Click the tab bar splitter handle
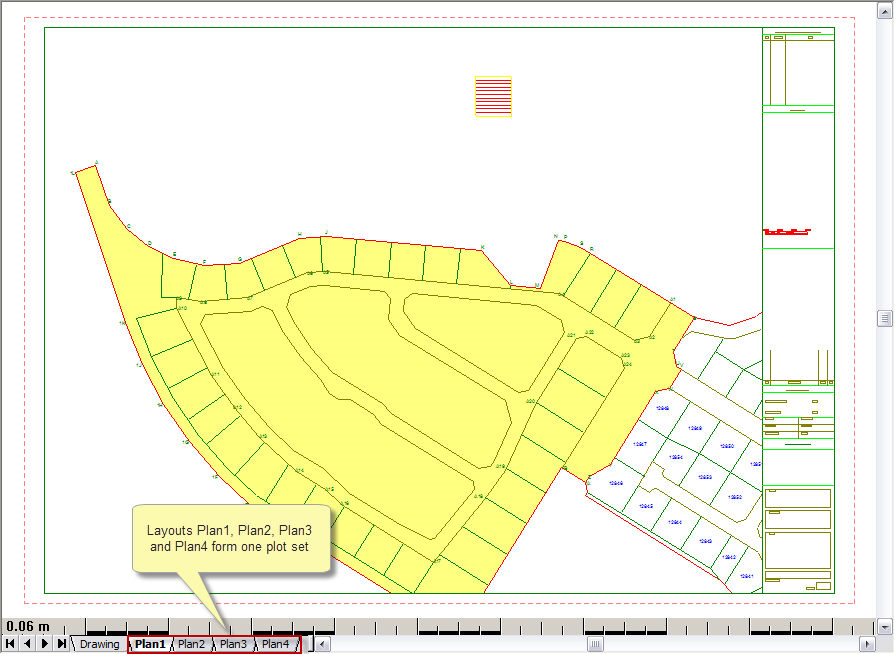This screenshot has height=654, width=895. (x=310, y=644)
